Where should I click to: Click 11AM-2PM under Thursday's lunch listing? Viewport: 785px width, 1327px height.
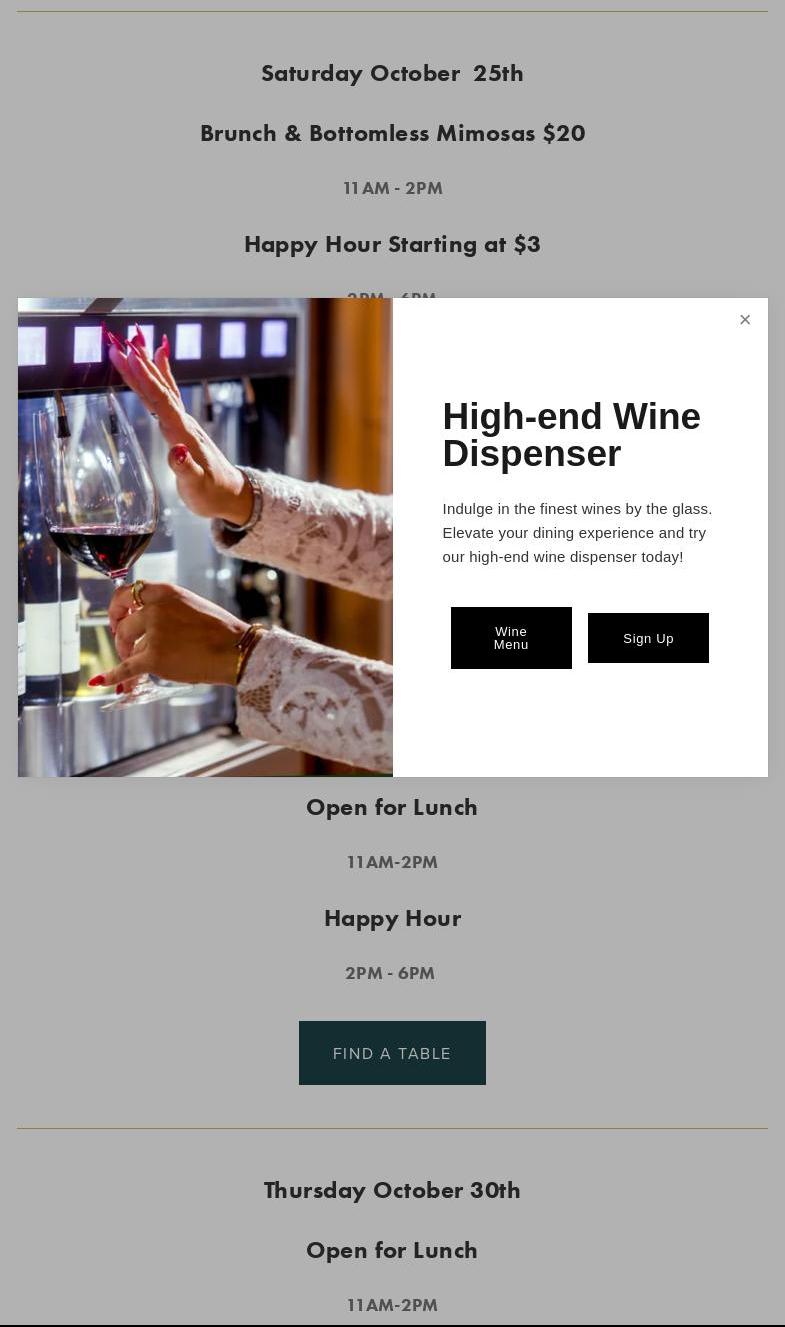pyautogui.click(x=392, y=1305)
